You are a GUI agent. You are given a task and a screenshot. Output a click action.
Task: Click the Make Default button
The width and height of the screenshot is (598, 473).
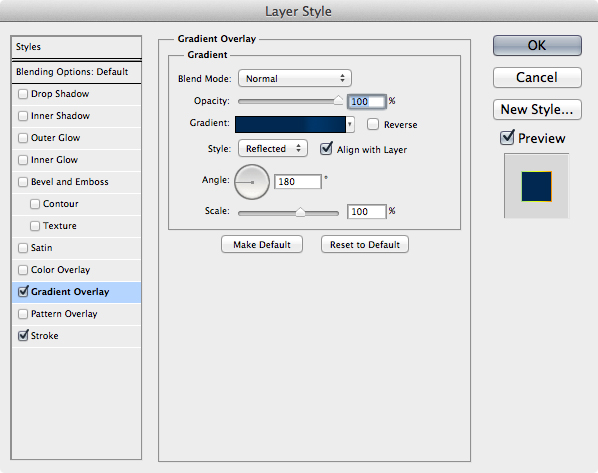(262, 245)
